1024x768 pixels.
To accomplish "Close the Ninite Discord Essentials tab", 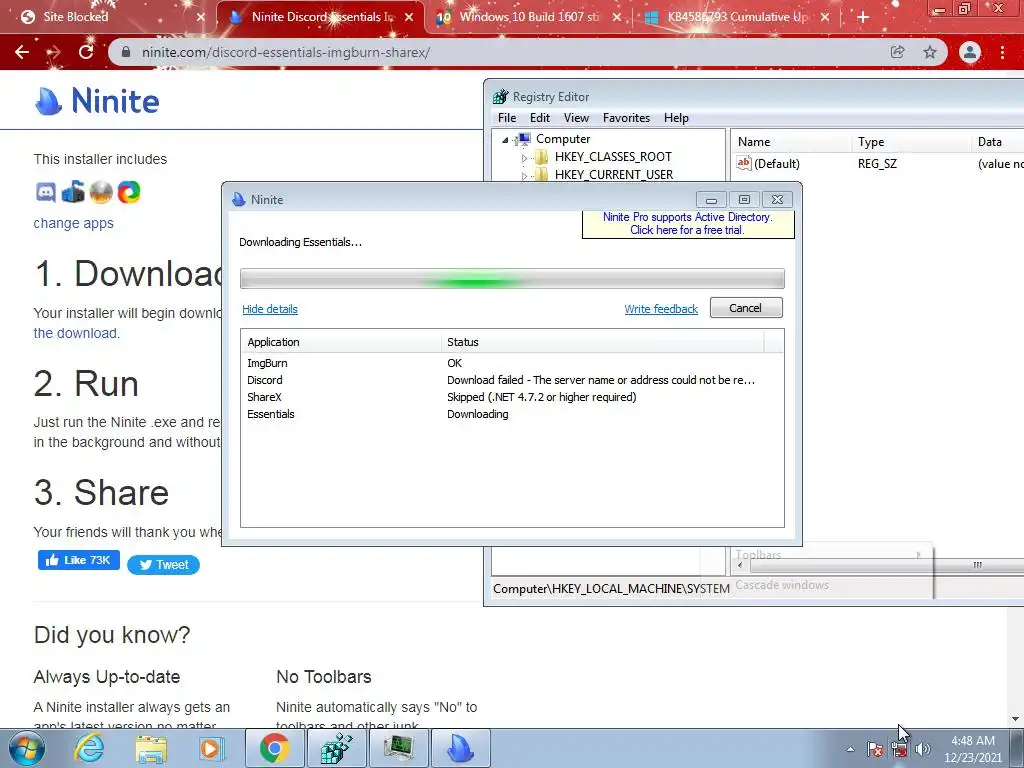I will click(409, 17).
